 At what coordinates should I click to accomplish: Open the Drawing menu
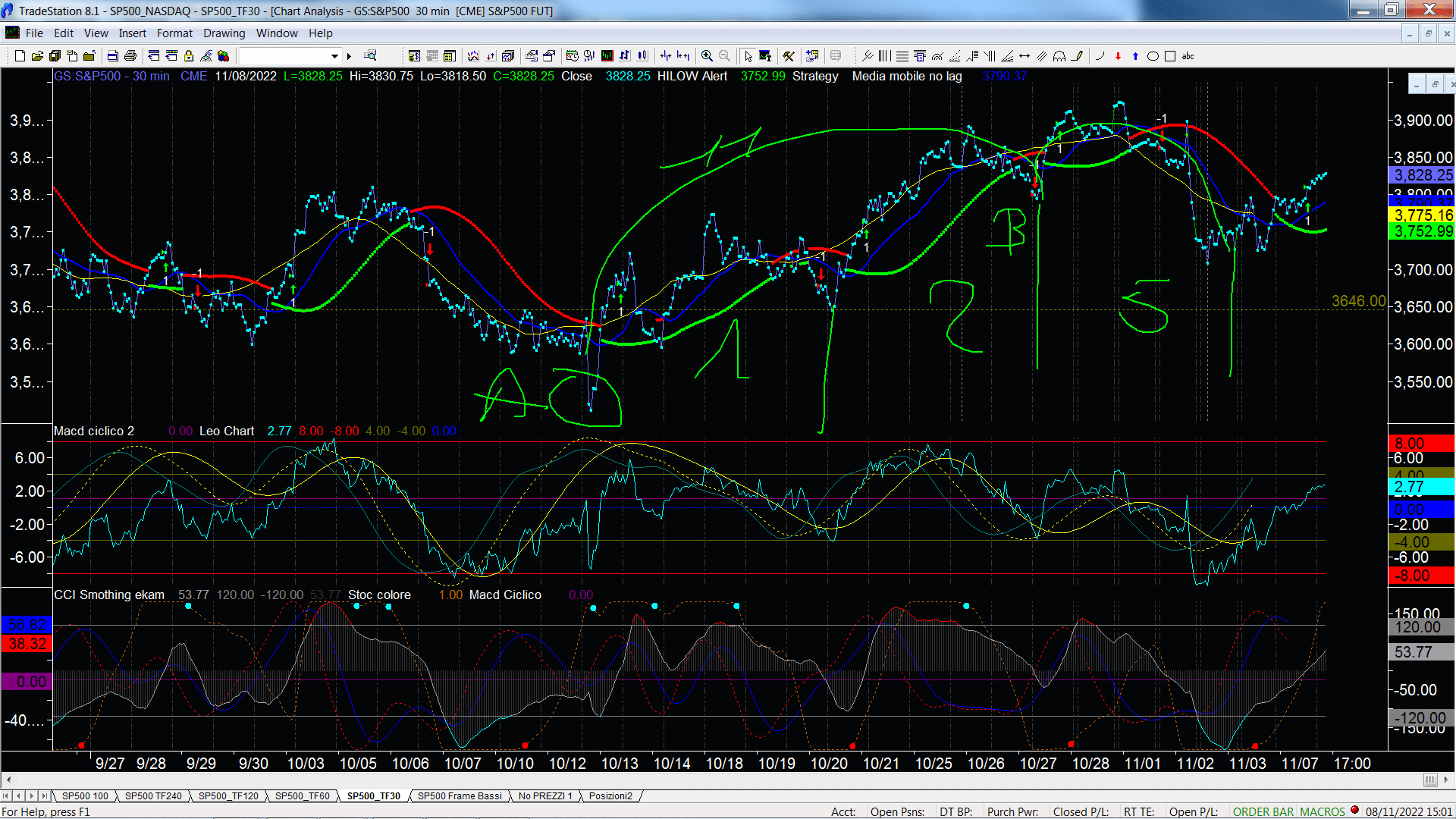tap(224, 33)
